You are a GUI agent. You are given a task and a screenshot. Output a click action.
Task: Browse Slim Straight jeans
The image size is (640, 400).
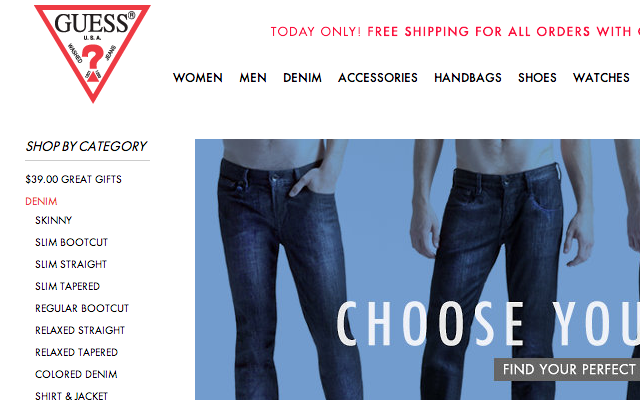click(71, 264)
